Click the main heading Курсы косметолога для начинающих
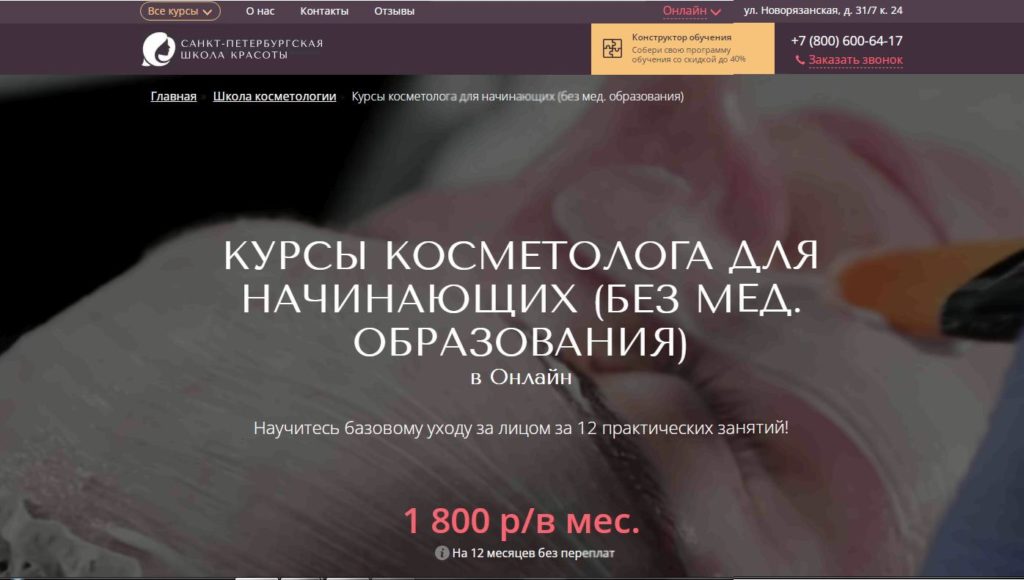The image size is (1024, 580). [521, 299]
